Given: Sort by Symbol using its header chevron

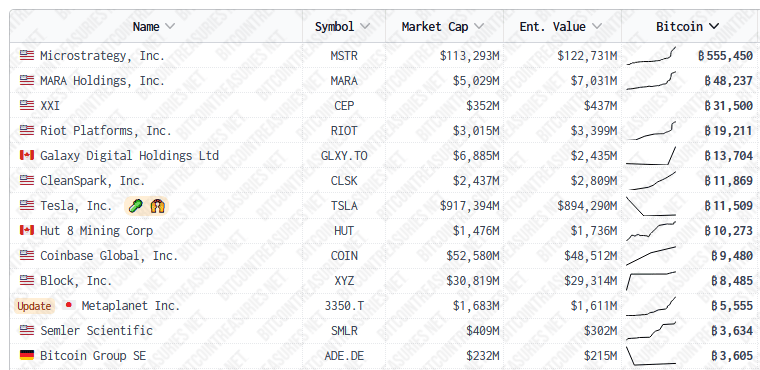Looking at the screenshot, I should pyautogui.click(x=364, y=26).
